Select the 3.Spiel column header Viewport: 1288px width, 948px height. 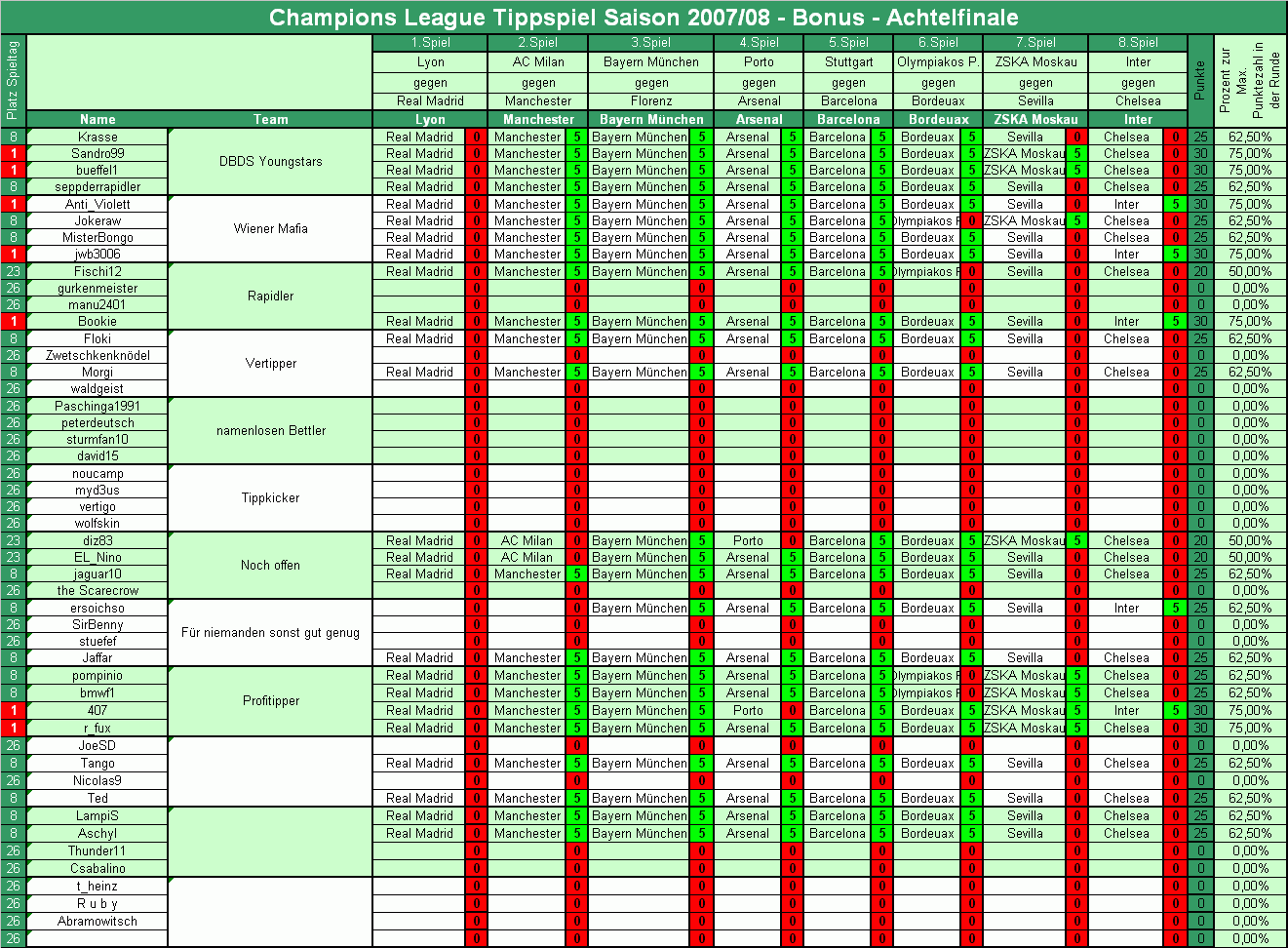651,42
